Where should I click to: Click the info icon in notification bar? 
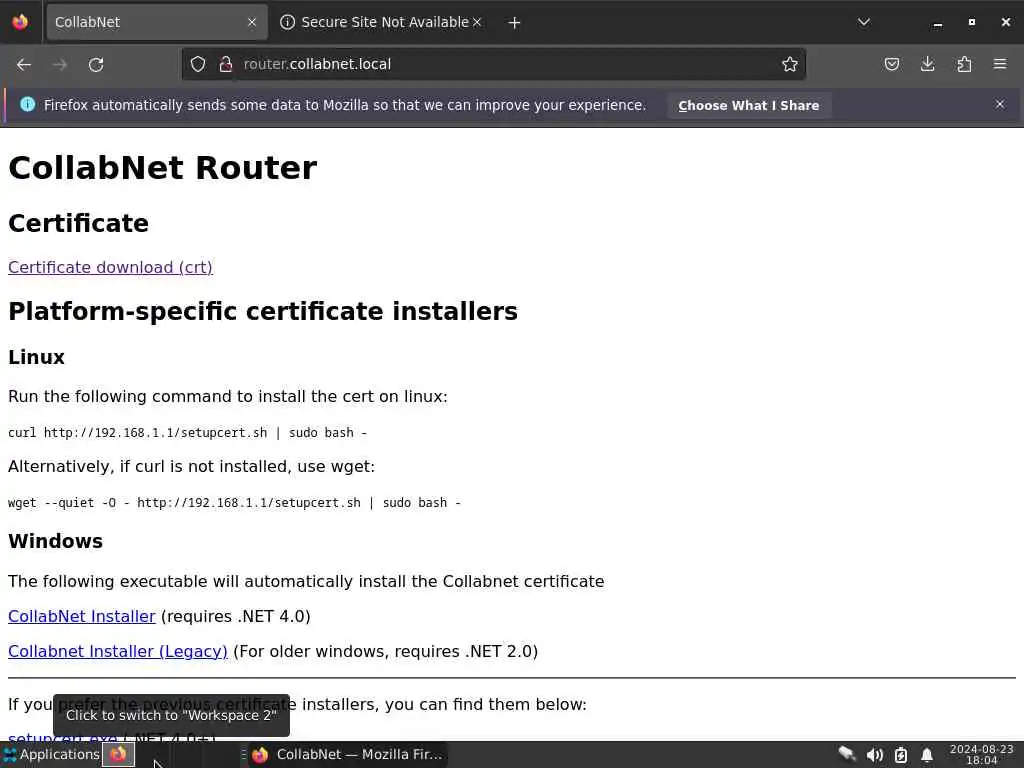click(x=27, y=104)
